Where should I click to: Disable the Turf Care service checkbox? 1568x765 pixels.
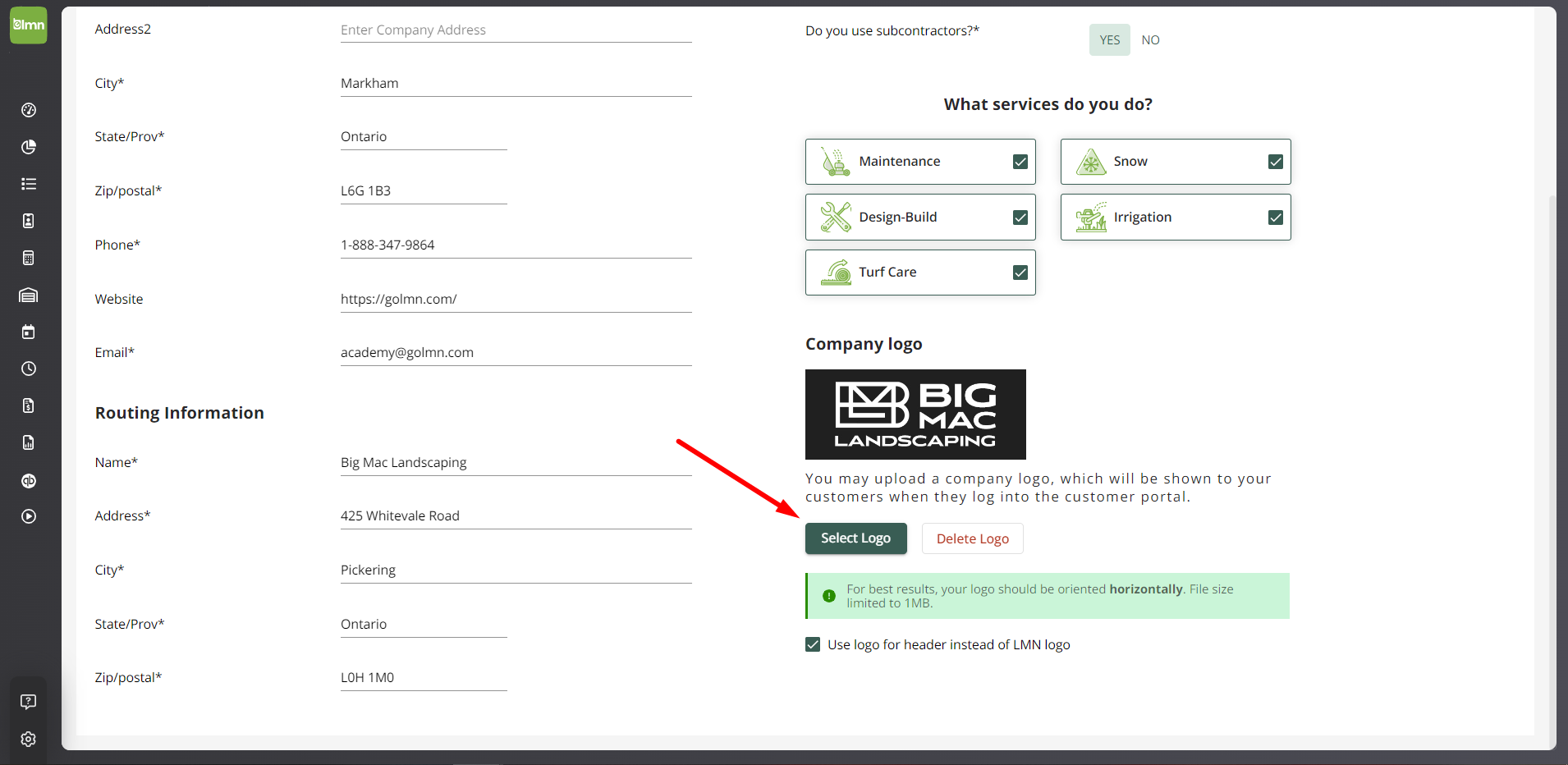[x=1020, y=272]
